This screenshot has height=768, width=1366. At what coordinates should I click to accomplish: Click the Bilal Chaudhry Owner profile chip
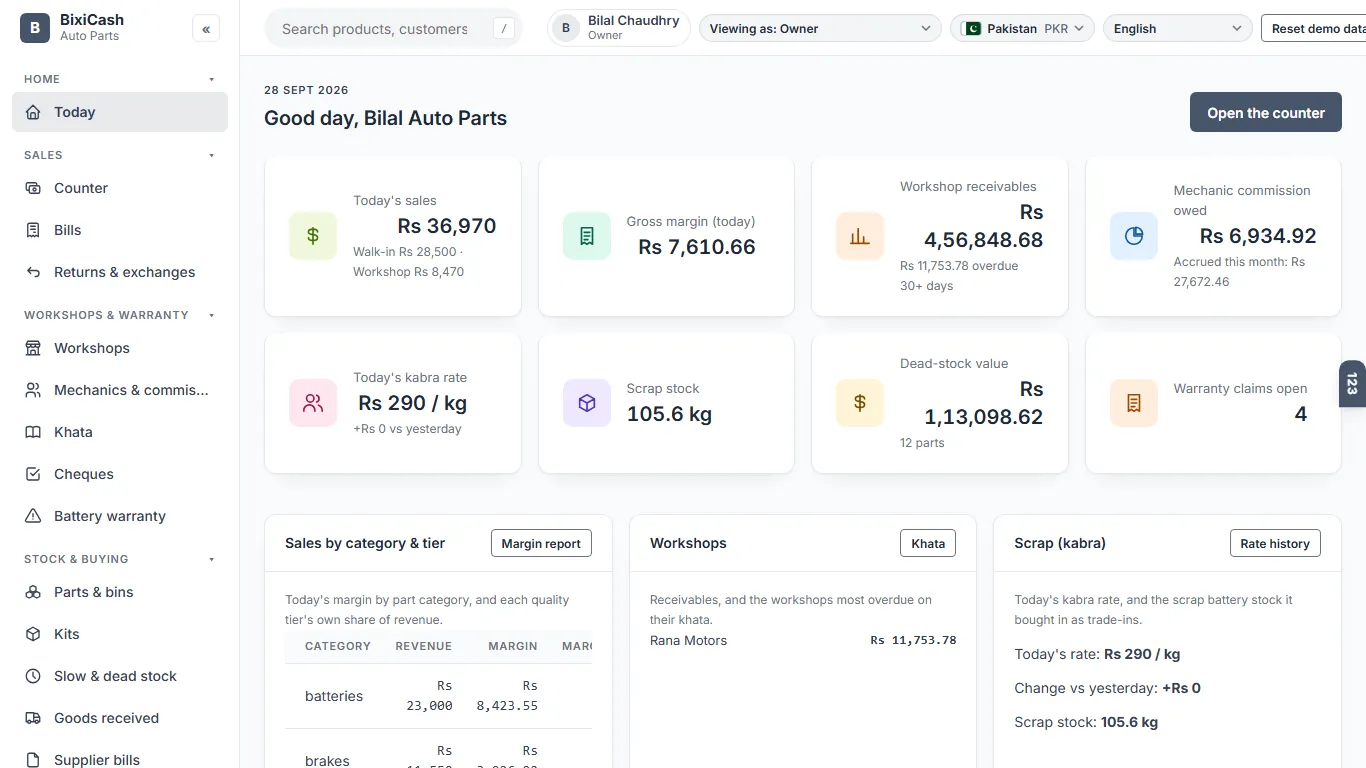(x=619, y=28)
